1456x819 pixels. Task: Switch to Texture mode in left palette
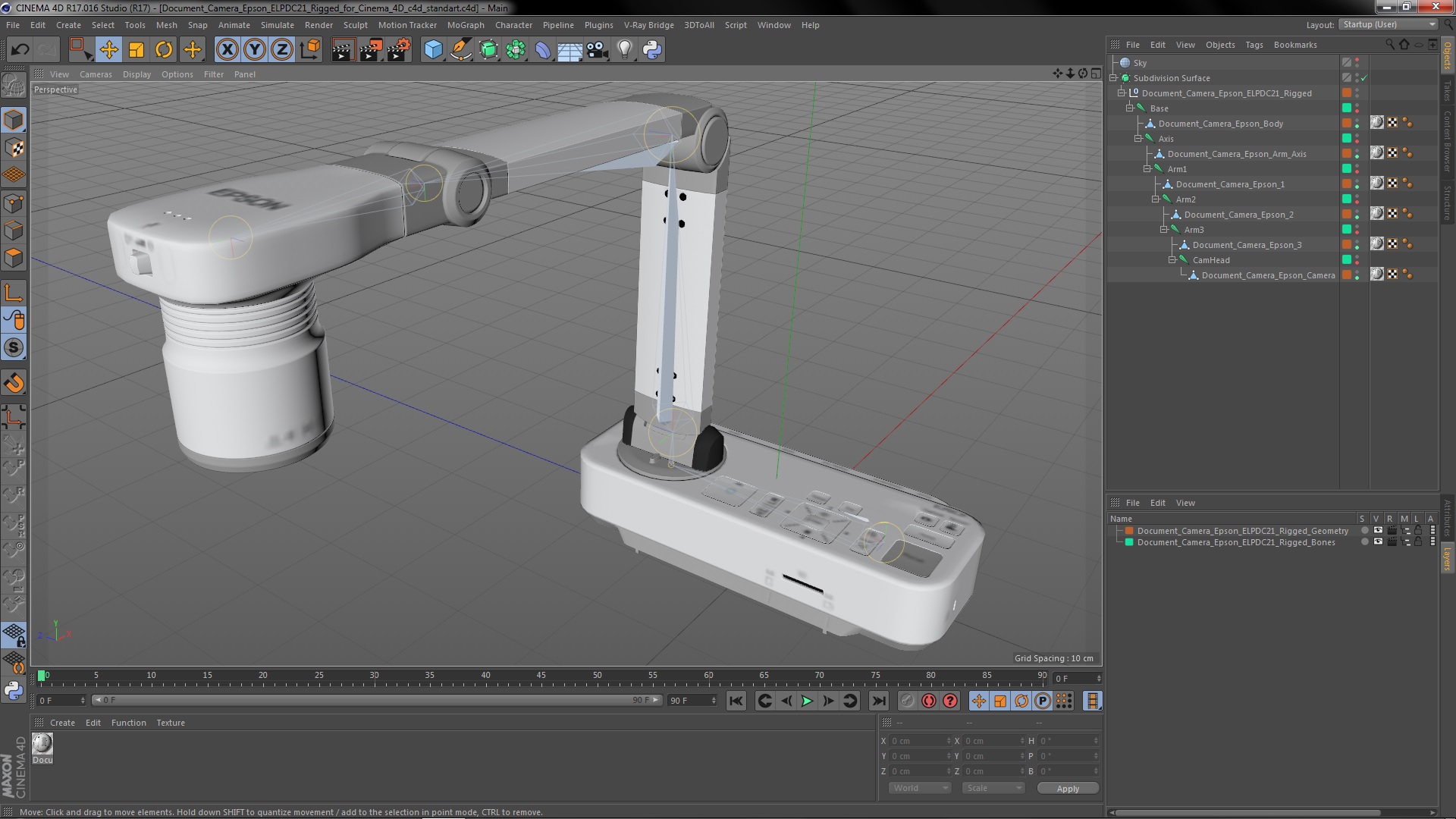[x=14, y=148]
